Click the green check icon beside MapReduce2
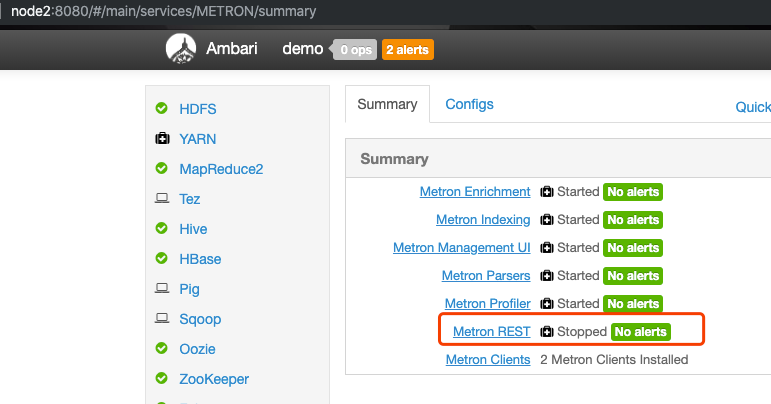 click(x=161, y=169)
